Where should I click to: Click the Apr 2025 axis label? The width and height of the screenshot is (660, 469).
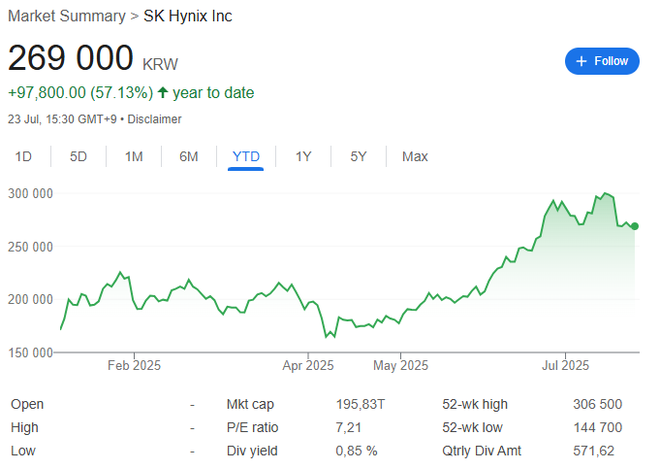(308, 365)
